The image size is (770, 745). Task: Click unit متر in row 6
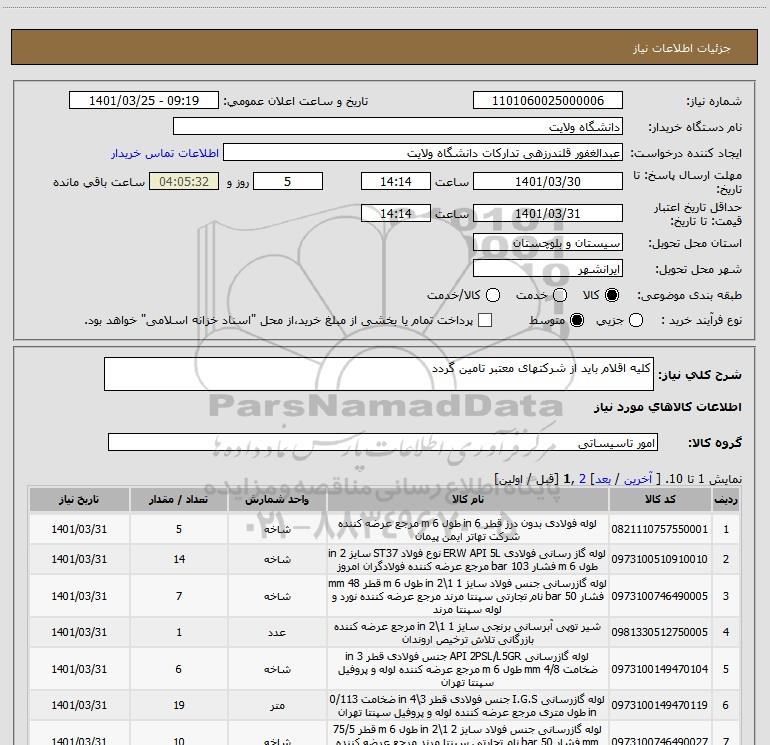(x=277, y=706)
